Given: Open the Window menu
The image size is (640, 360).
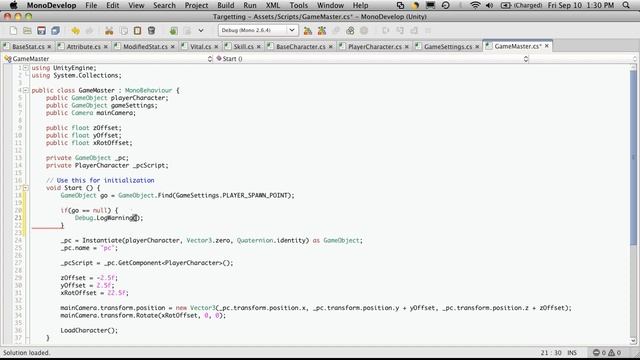Looking at the screenshot, I should coord(330,5).
